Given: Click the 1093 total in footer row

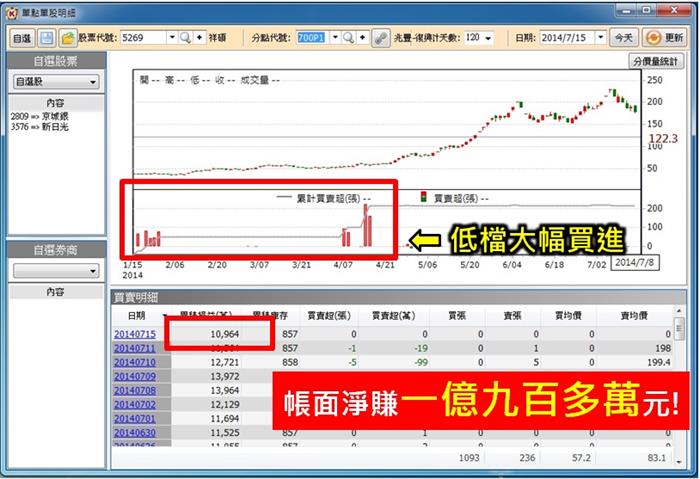Looking at the screenshot, I should [469, 458].
